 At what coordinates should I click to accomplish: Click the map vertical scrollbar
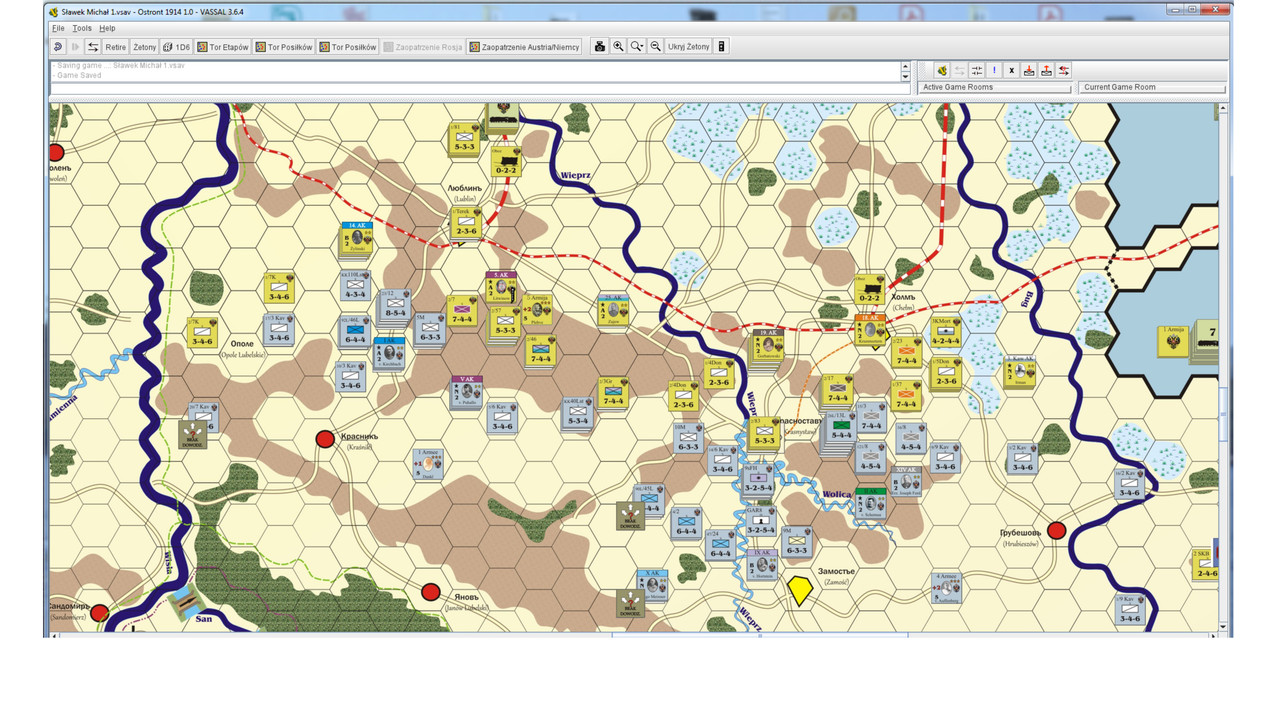pyautogui.click(x=1225, y=365)
